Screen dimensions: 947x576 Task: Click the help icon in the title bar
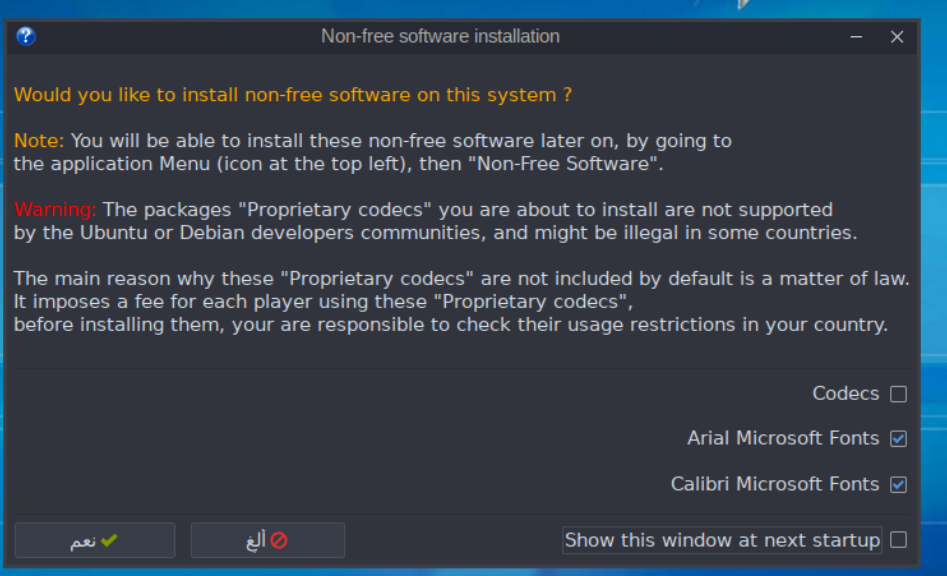(28, 36)
